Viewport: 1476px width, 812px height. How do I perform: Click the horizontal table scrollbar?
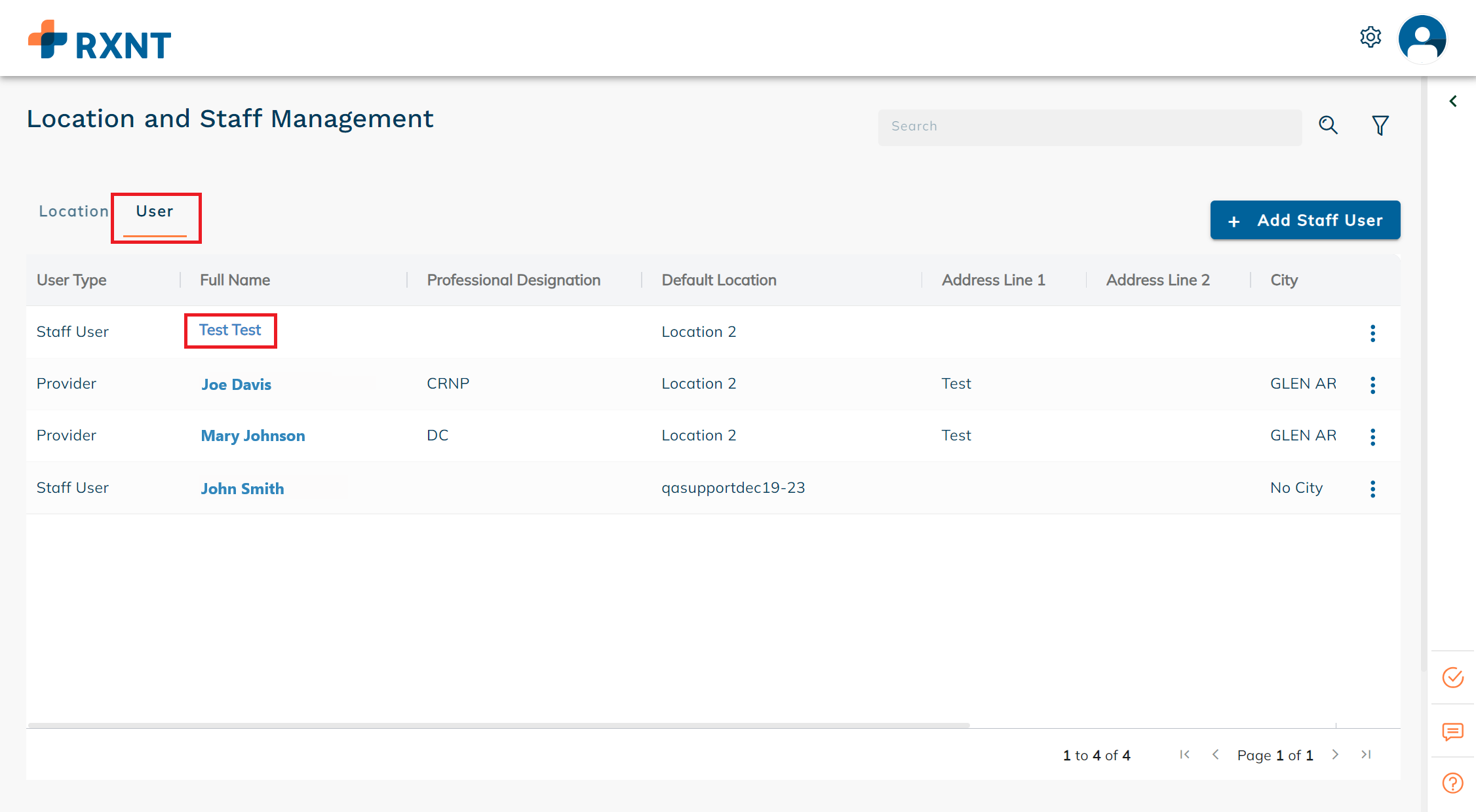pos(498,725)
